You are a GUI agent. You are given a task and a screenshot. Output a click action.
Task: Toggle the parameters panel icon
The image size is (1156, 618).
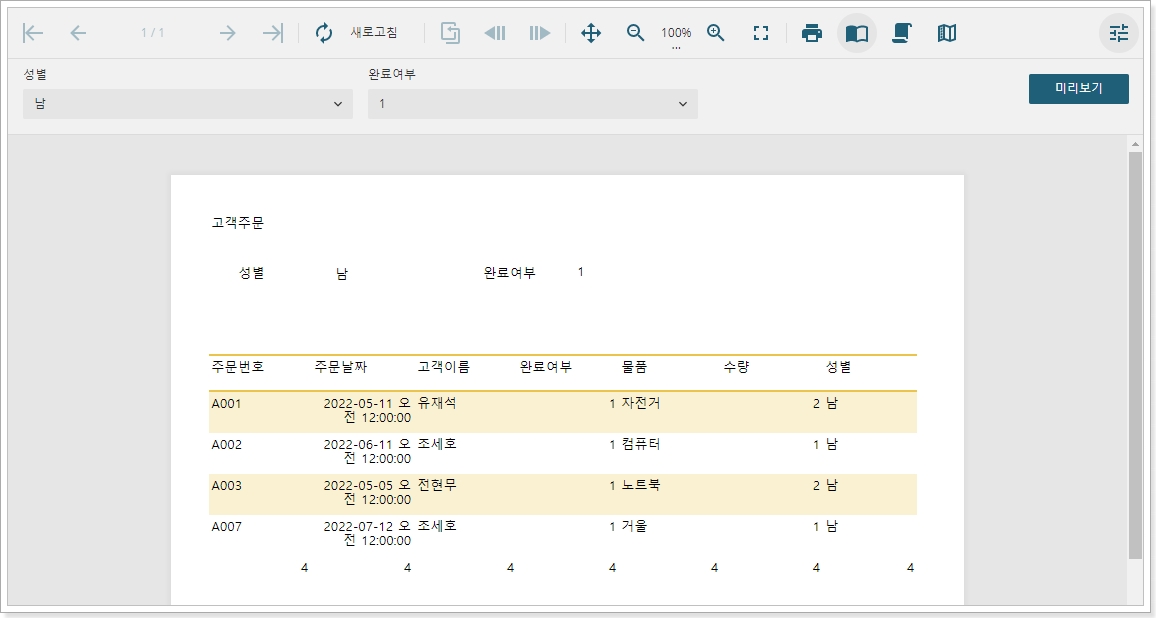click(x=1118, y=33)
